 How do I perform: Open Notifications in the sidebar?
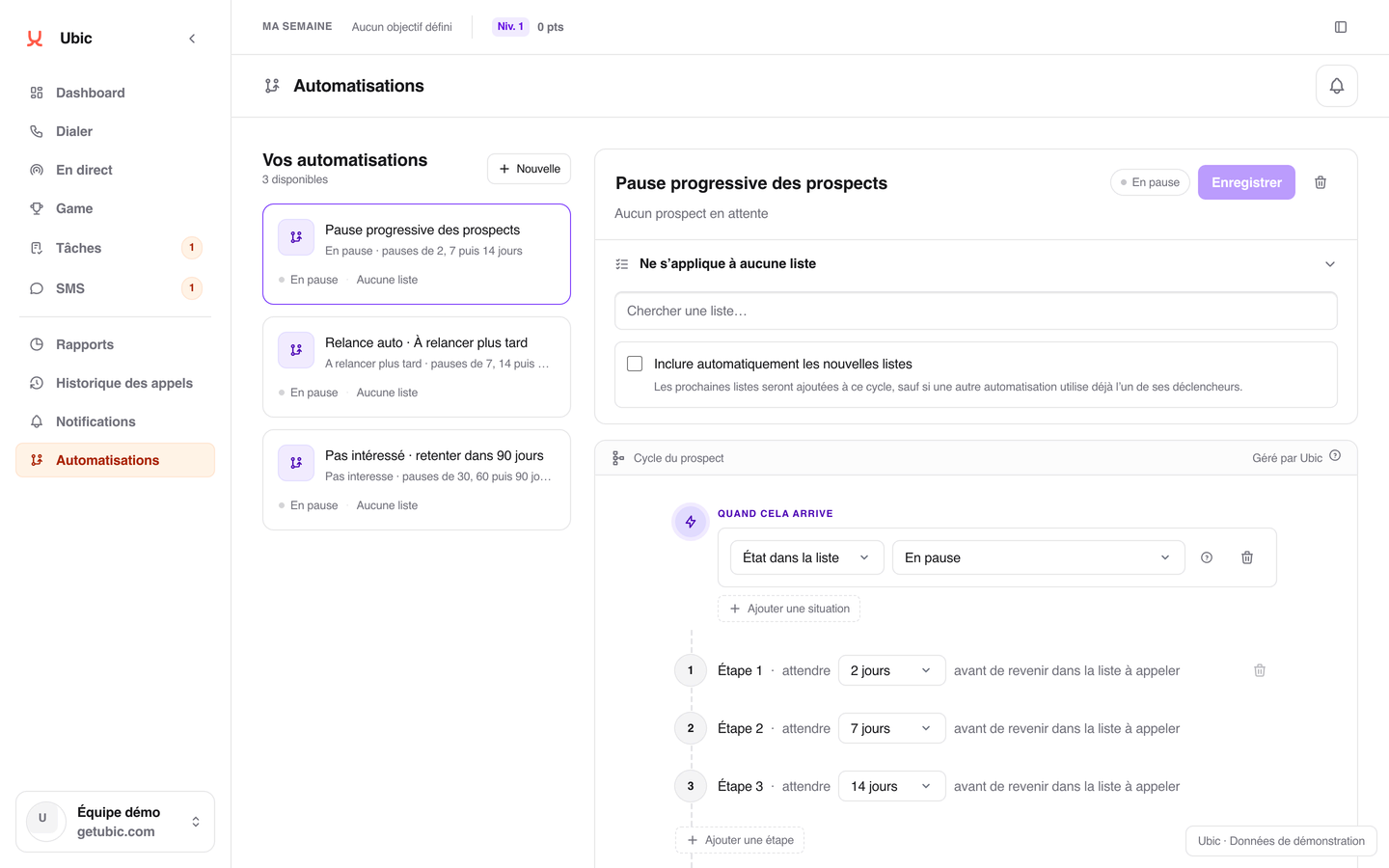115,421
